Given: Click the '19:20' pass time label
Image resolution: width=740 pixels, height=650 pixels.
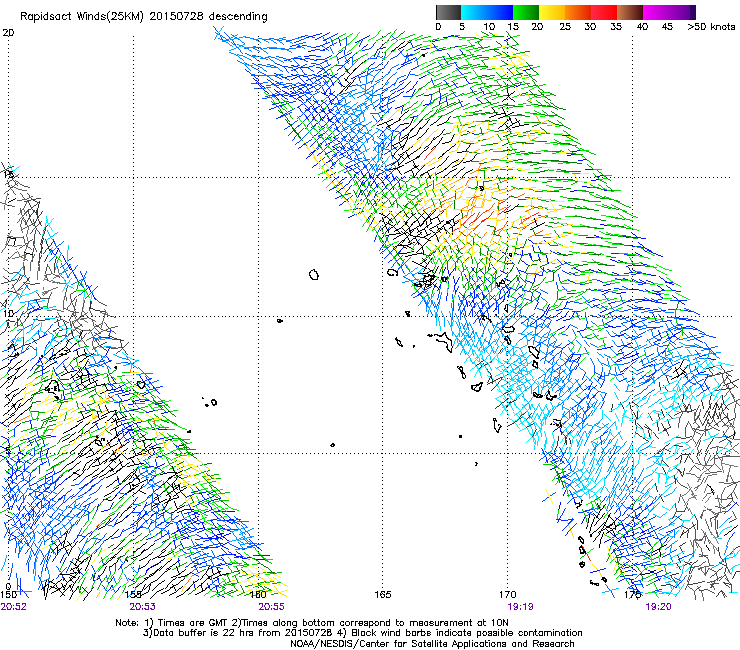Looking at the screenshot, I should 658,607.
